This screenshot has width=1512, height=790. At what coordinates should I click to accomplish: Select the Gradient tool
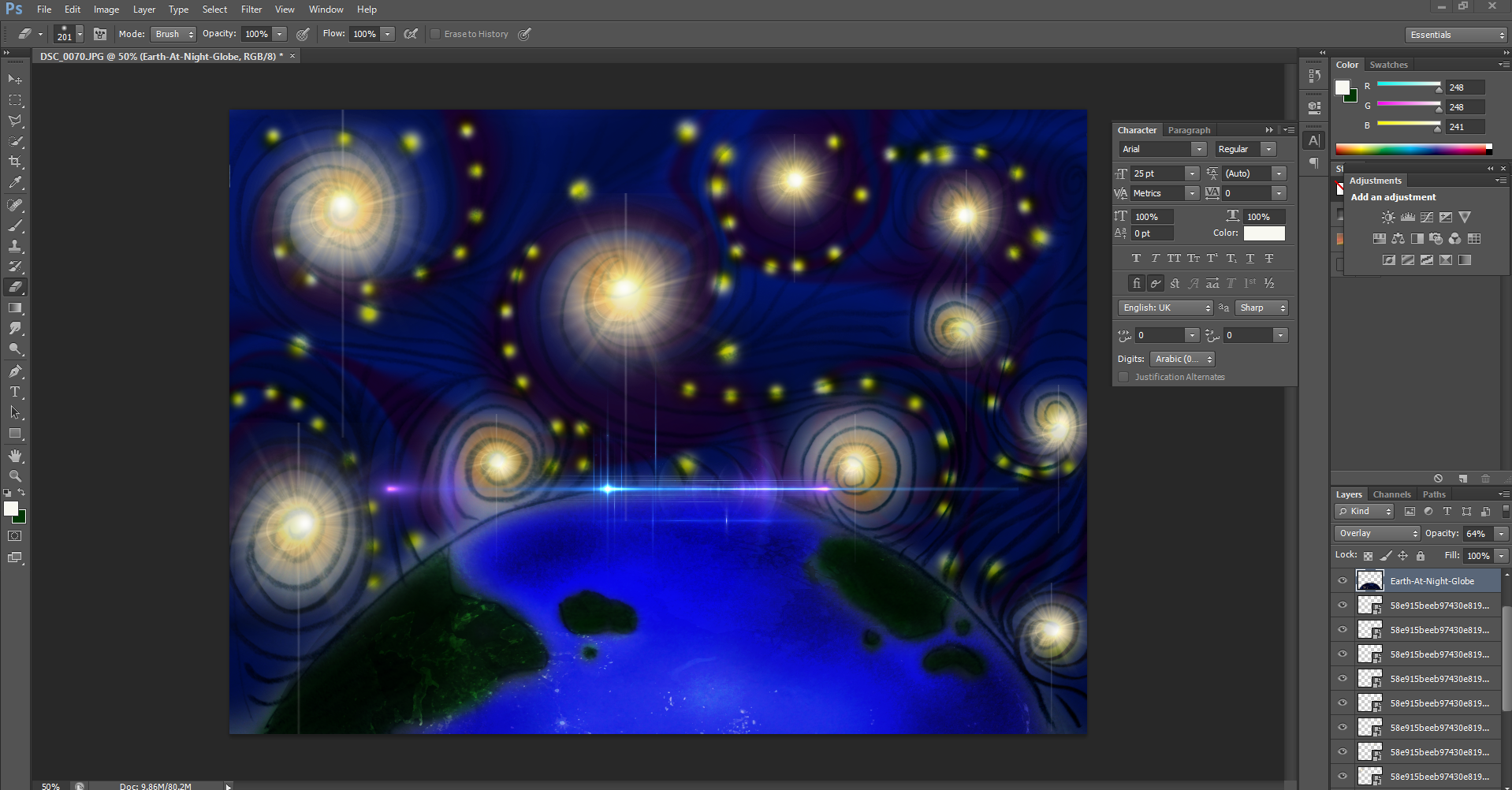(15, 307)
